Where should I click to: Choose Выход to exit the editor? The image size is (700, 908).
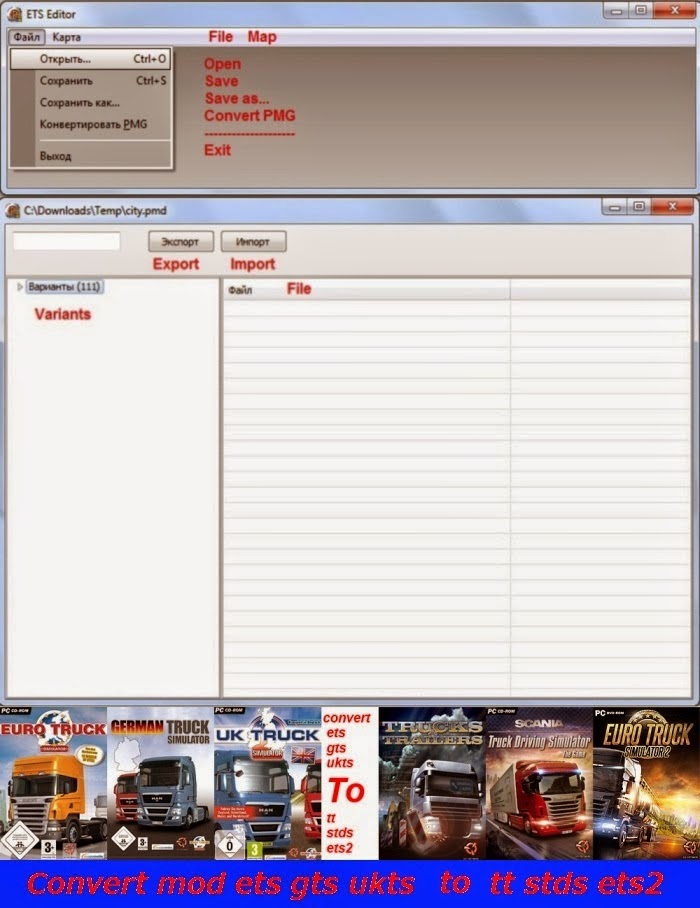tap(91, 156)
